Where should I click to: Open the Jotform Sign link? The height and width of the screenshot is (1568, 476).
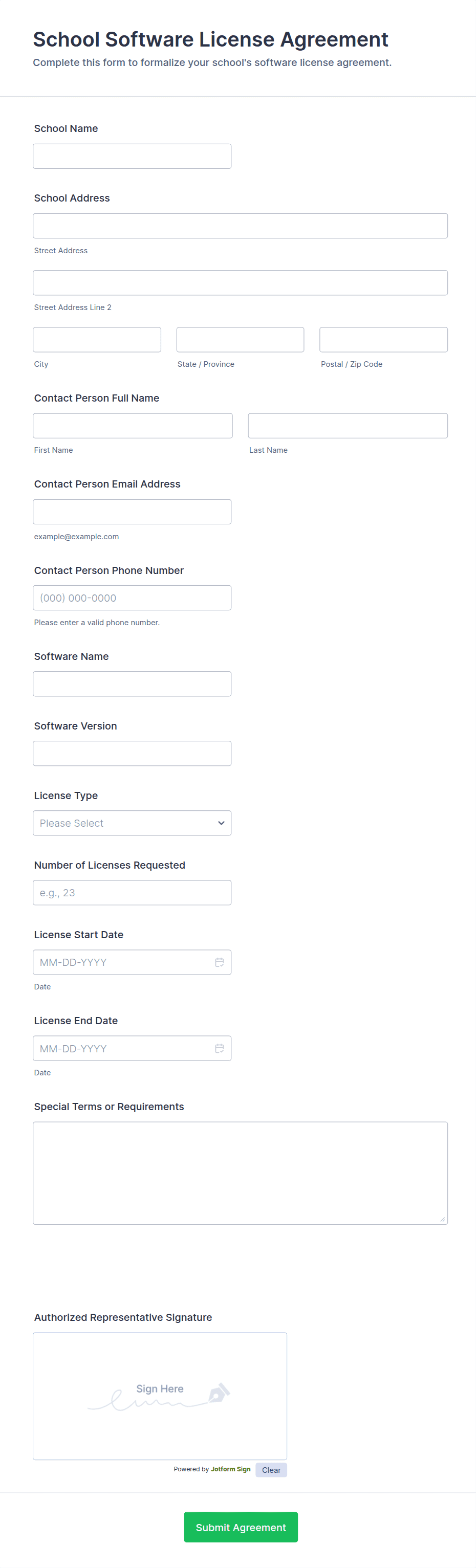tap(231, 1469)
